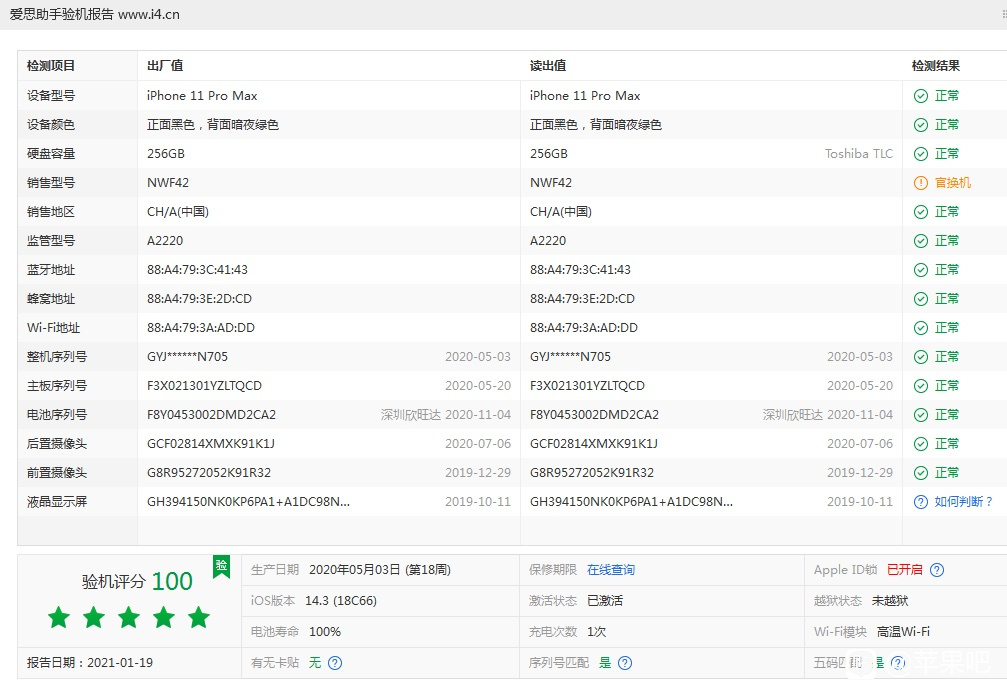Image resolution: width=1007 pixels, height=692 pixels.
Task: Click the Toshiba TLC storage note
Action: 859,154
